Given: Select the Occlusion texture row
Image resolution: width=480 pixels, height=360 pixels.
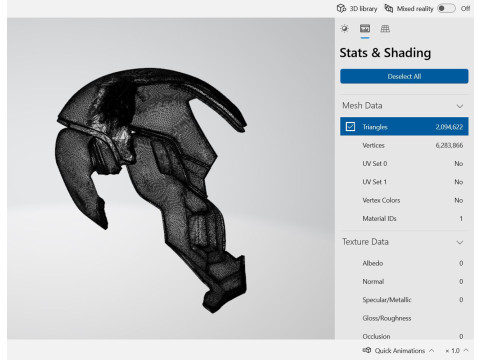Looking at the screenshot, I should pos(404,335).
